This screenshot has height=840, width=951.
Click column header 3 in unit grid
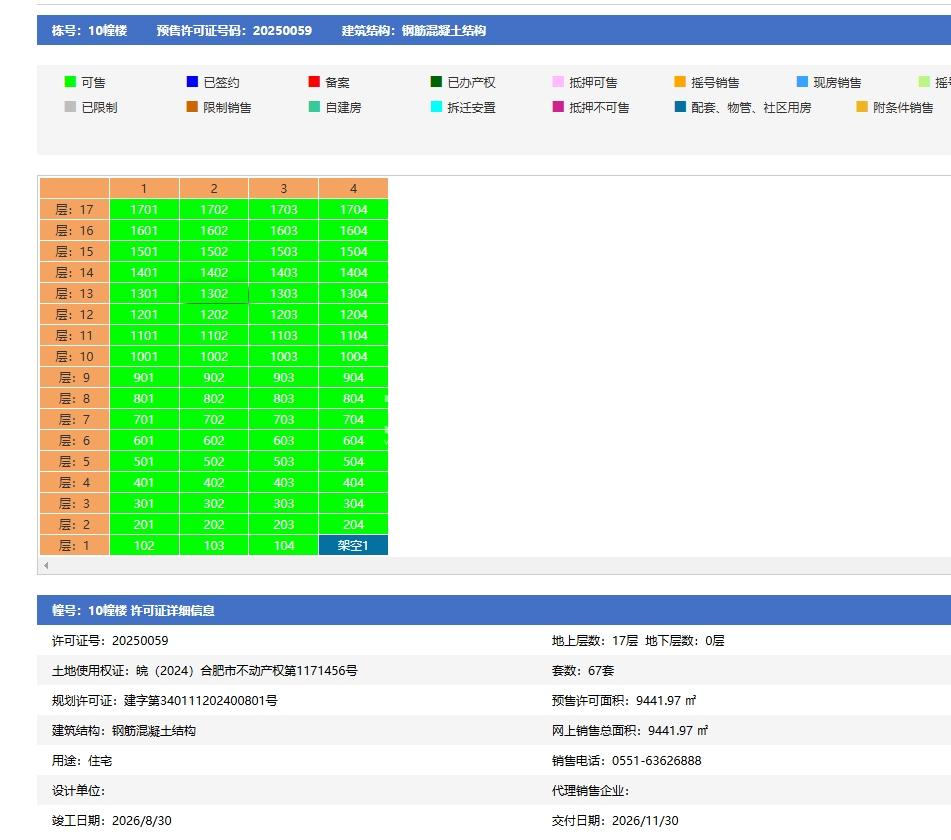(284, 189)
